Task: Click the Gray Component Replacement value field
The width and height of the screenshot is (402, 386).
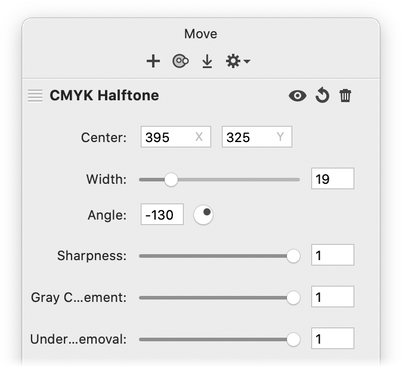Action: pos(333,297)
